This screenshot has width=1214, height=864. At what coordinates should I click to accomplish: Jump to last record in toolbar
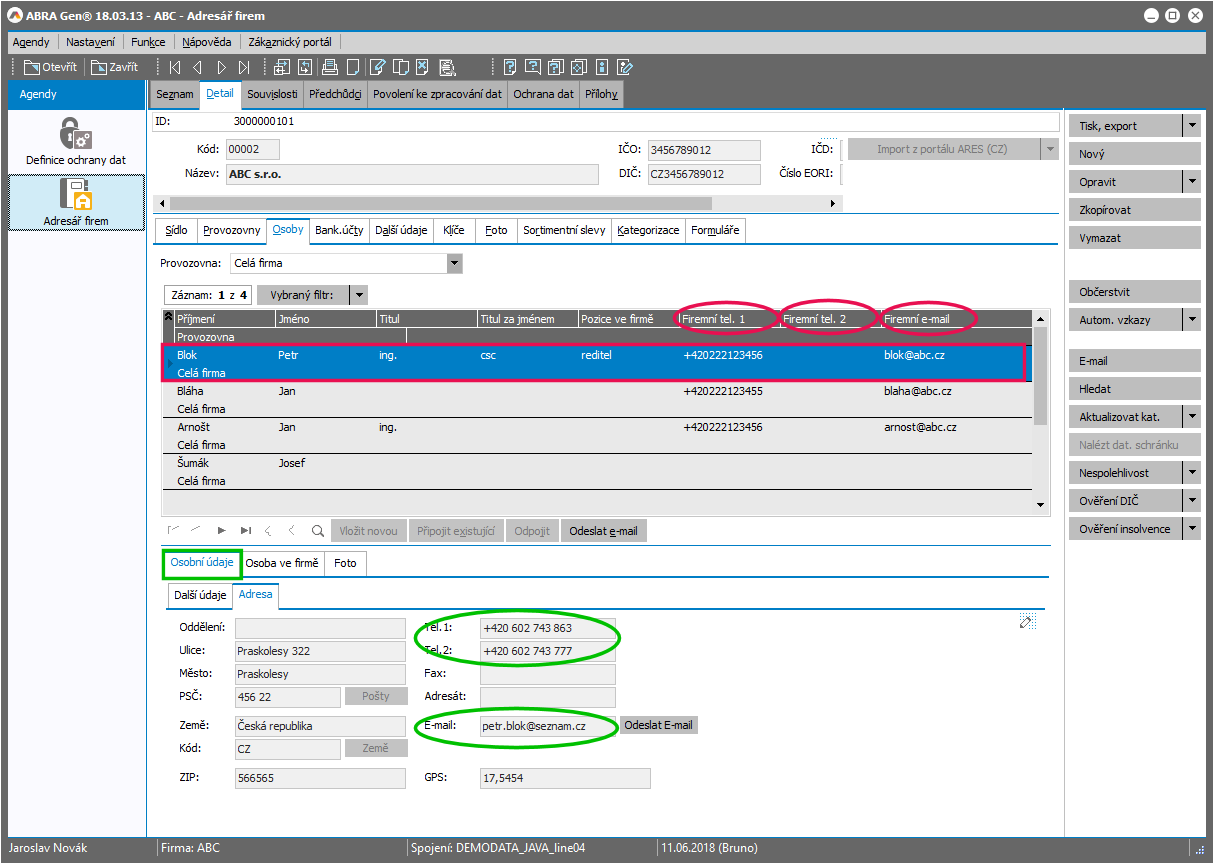[244, 67]
